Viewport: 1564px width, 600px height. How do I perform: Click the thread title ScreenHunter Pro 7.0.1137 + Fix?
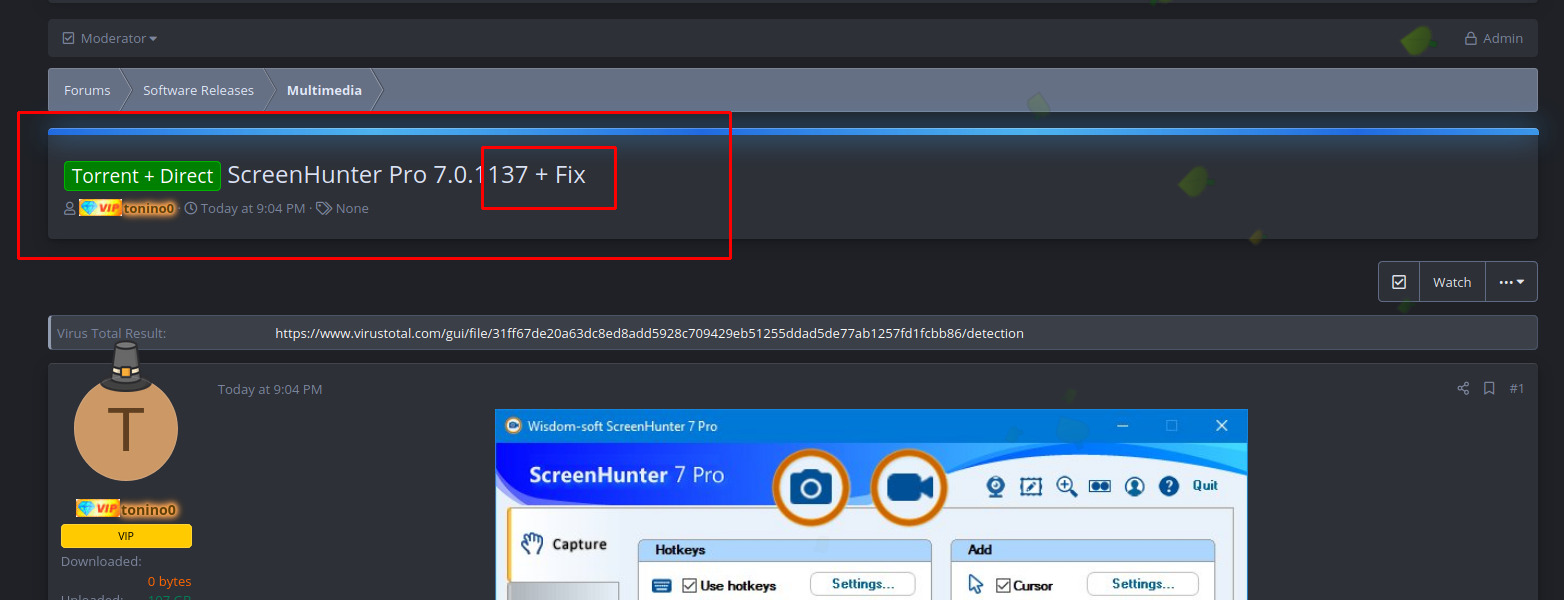click(x=406, y=175)
